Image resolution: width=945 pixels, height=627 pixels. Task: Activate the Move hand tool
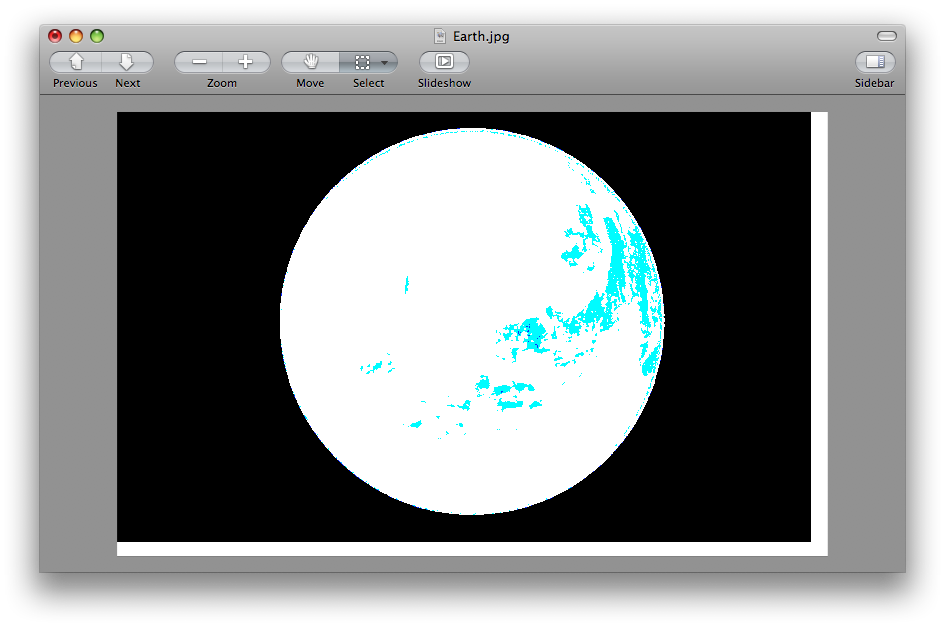tap(310, 62)
